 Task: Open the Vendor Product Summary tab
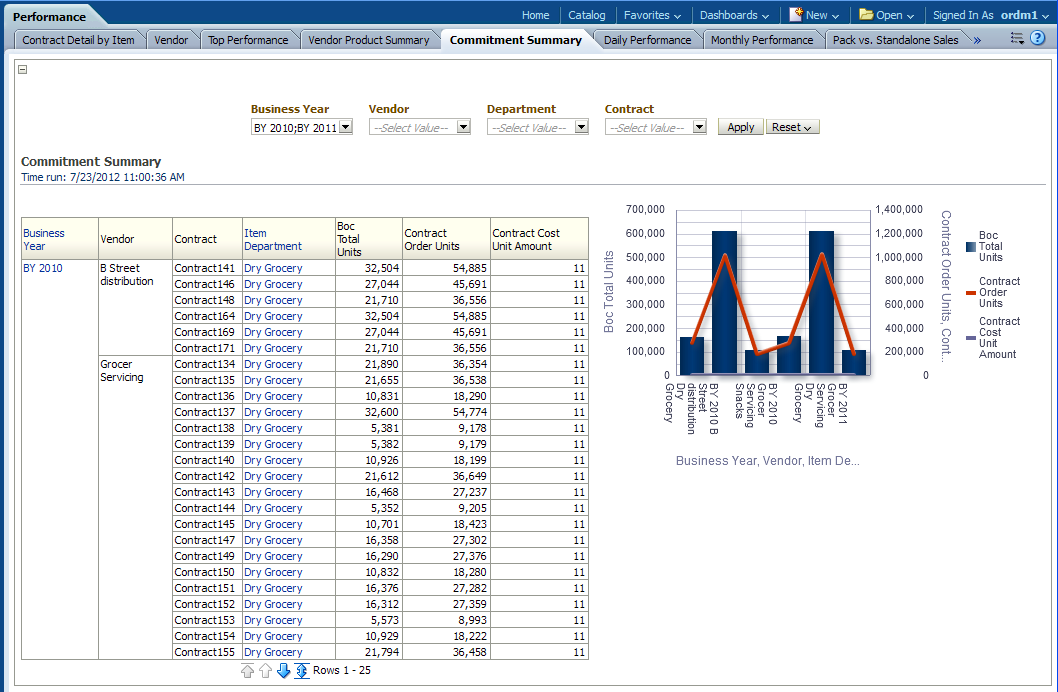(368, 40)
